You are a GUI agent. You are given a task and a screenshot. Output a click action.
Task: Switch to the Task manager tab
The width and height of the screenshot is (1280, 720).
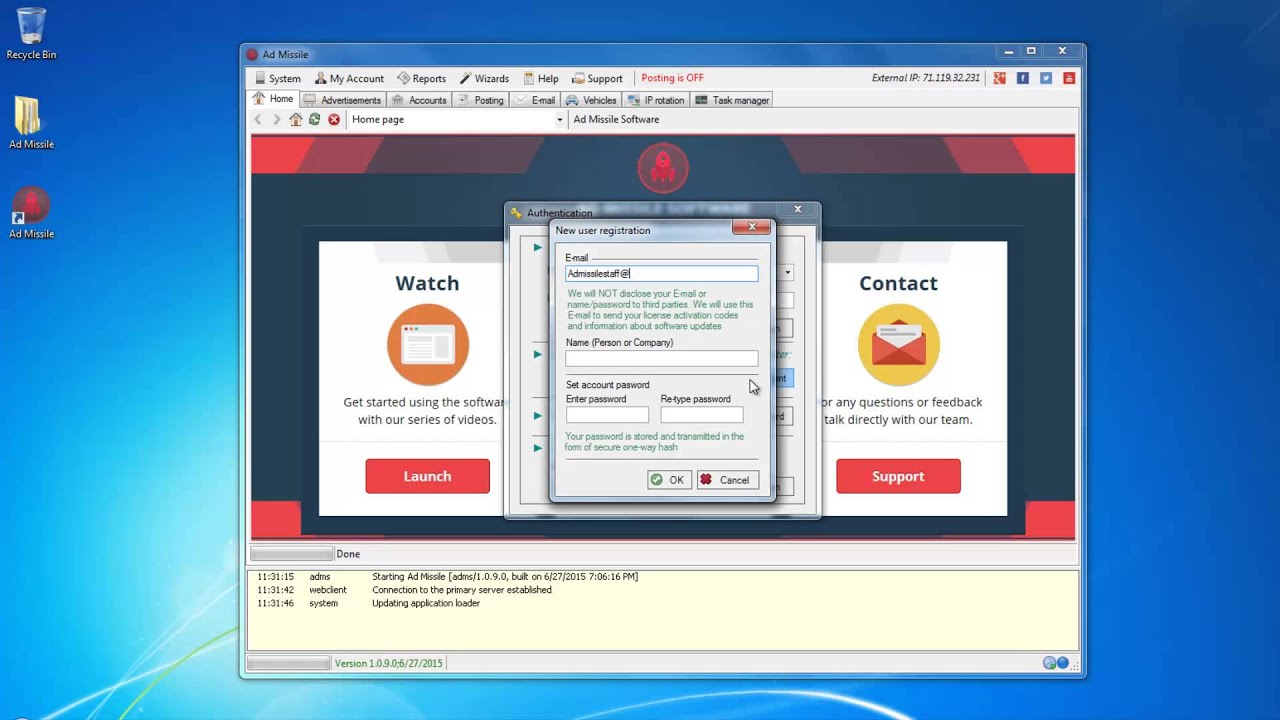point(732,100)
